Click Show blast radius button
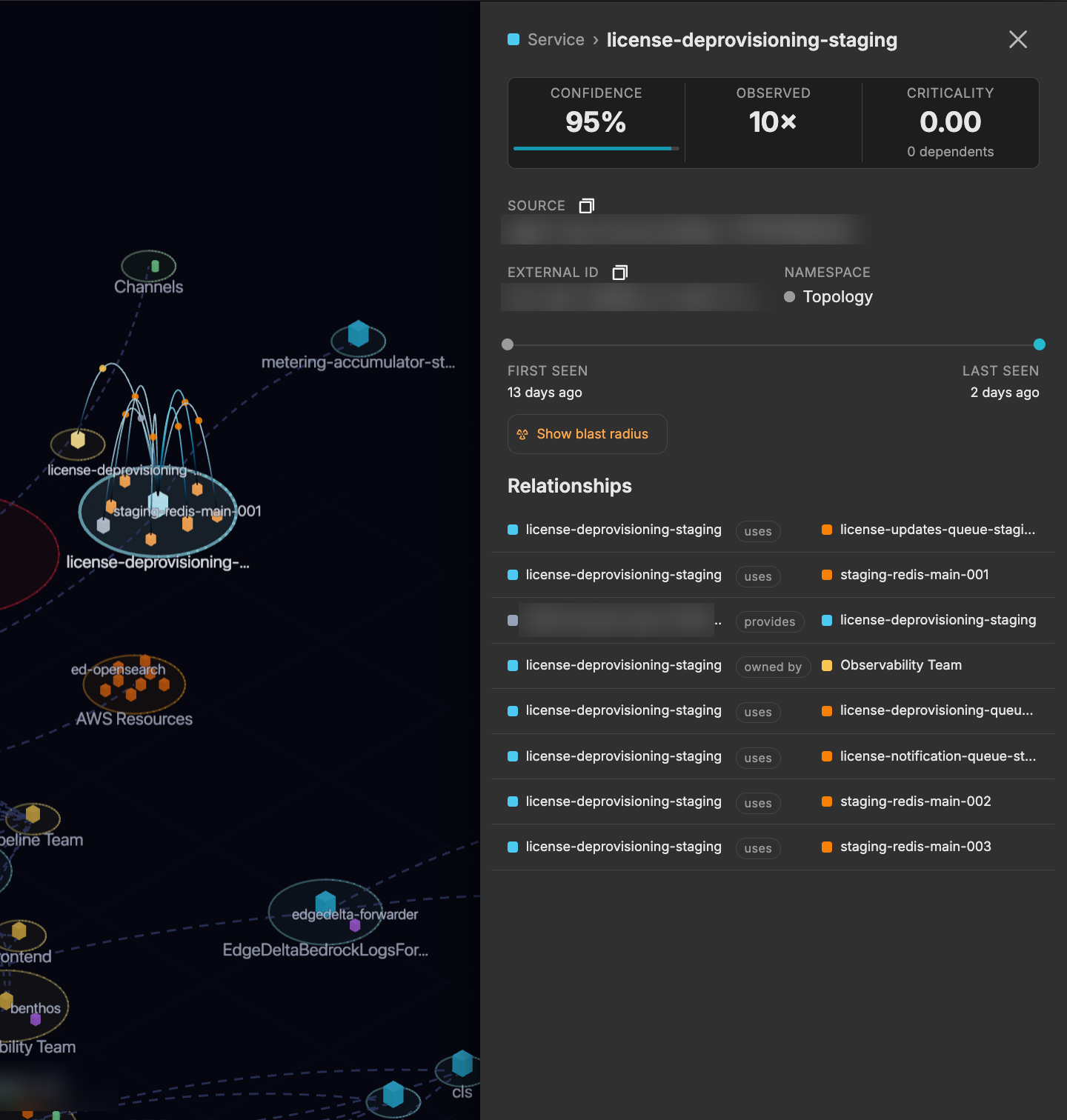The height and width of the screenshot is (1120, 1067). [x=587, y=434]
